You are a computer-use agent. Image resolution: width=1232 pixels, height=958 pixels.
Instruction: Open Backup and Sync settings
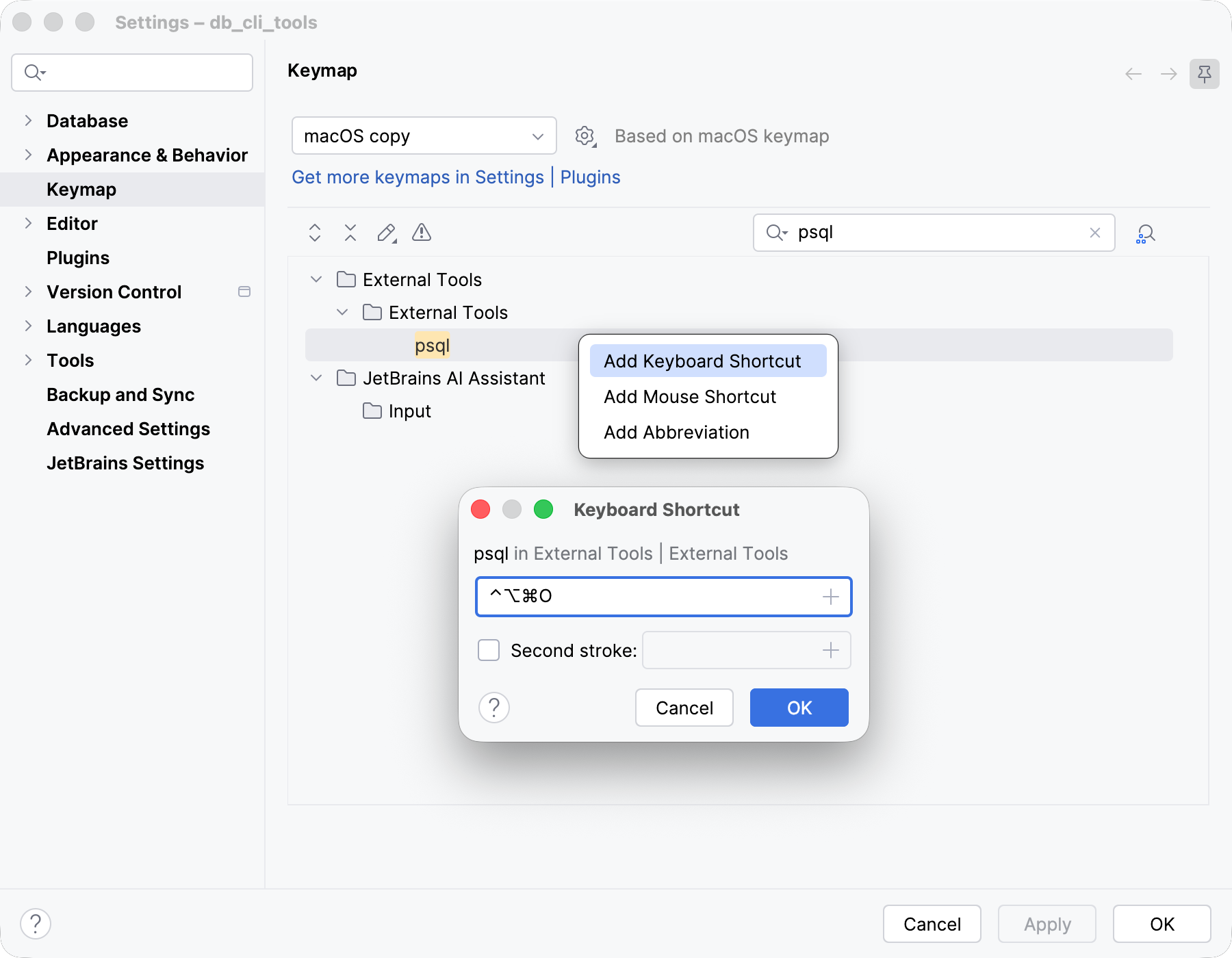pos(120,395)
